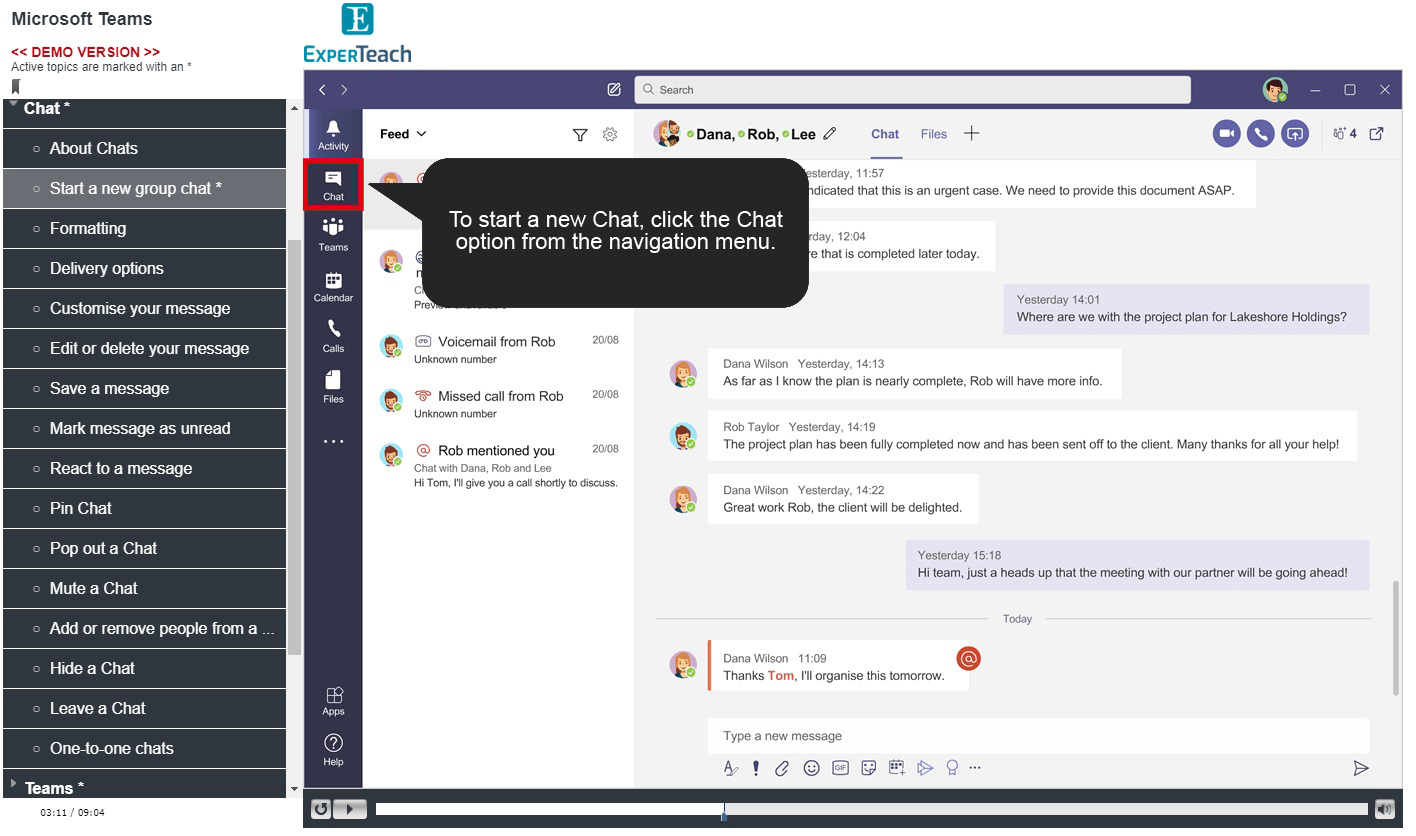Pop out the chat window
The width and height of the screenshot is (1416, 836).
pyautogui.click(x=1377, y=134)
